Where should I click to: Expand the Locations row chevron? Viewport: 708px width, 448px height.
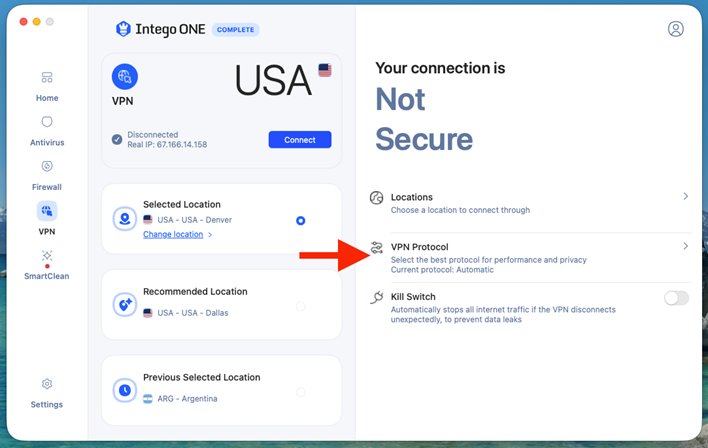tap(685, 196)
